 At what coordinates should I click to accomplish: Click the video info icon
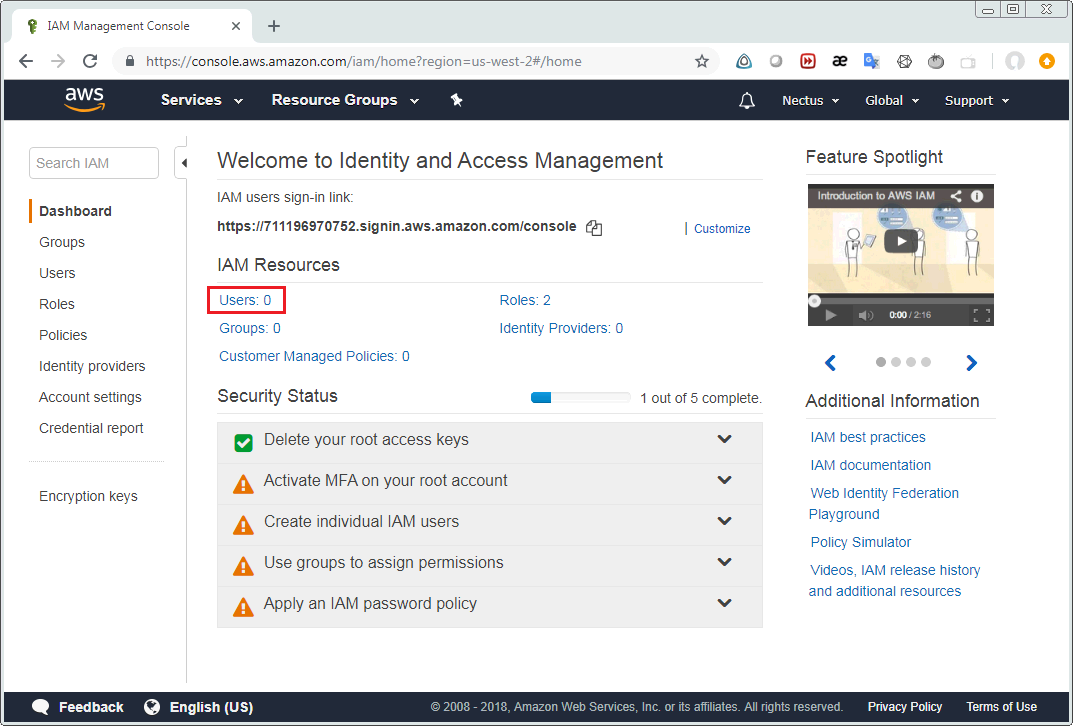click(977, 196)
